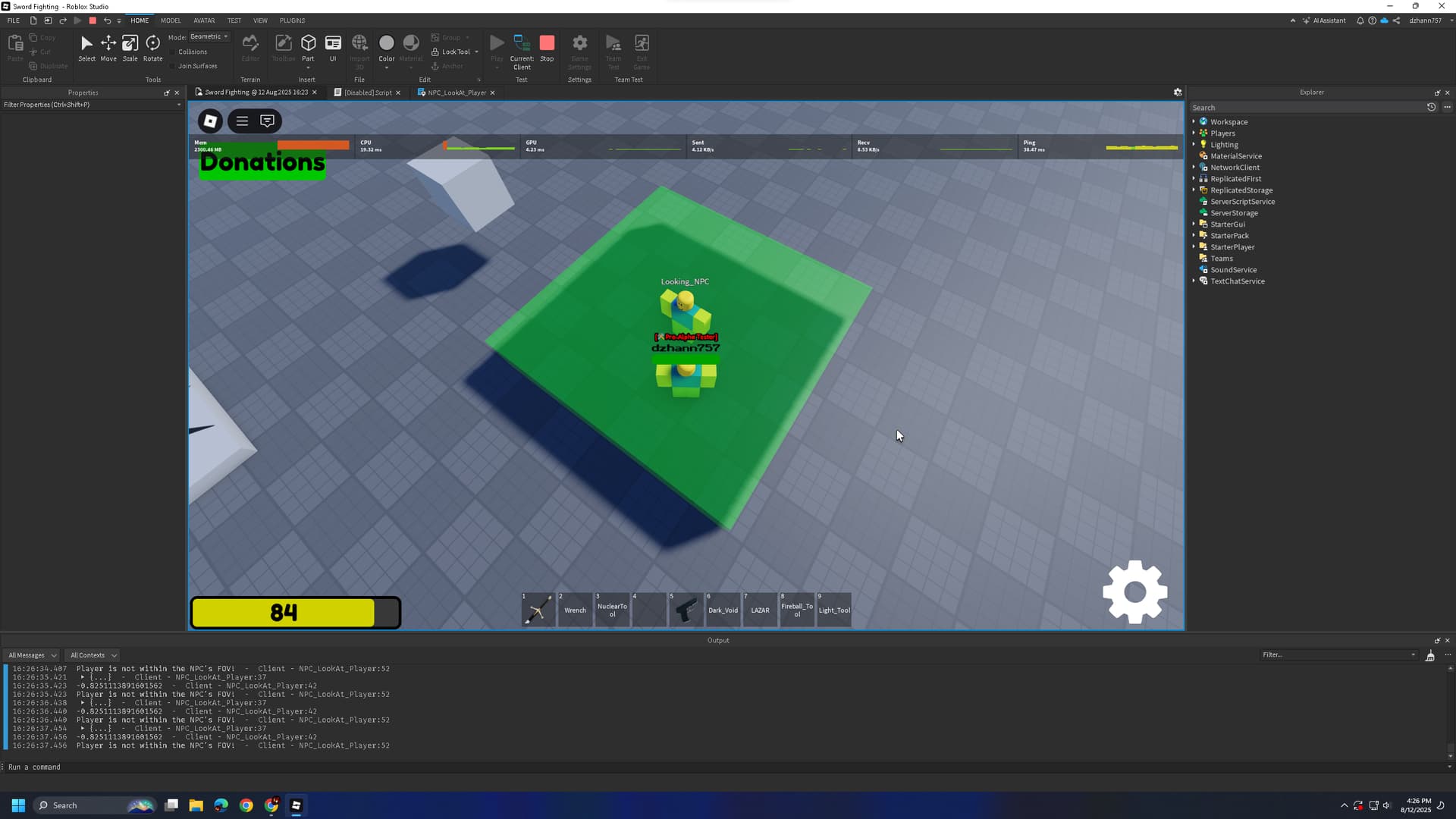
Task: Open the Color picker in the ribbon
Action: (386, 45)
